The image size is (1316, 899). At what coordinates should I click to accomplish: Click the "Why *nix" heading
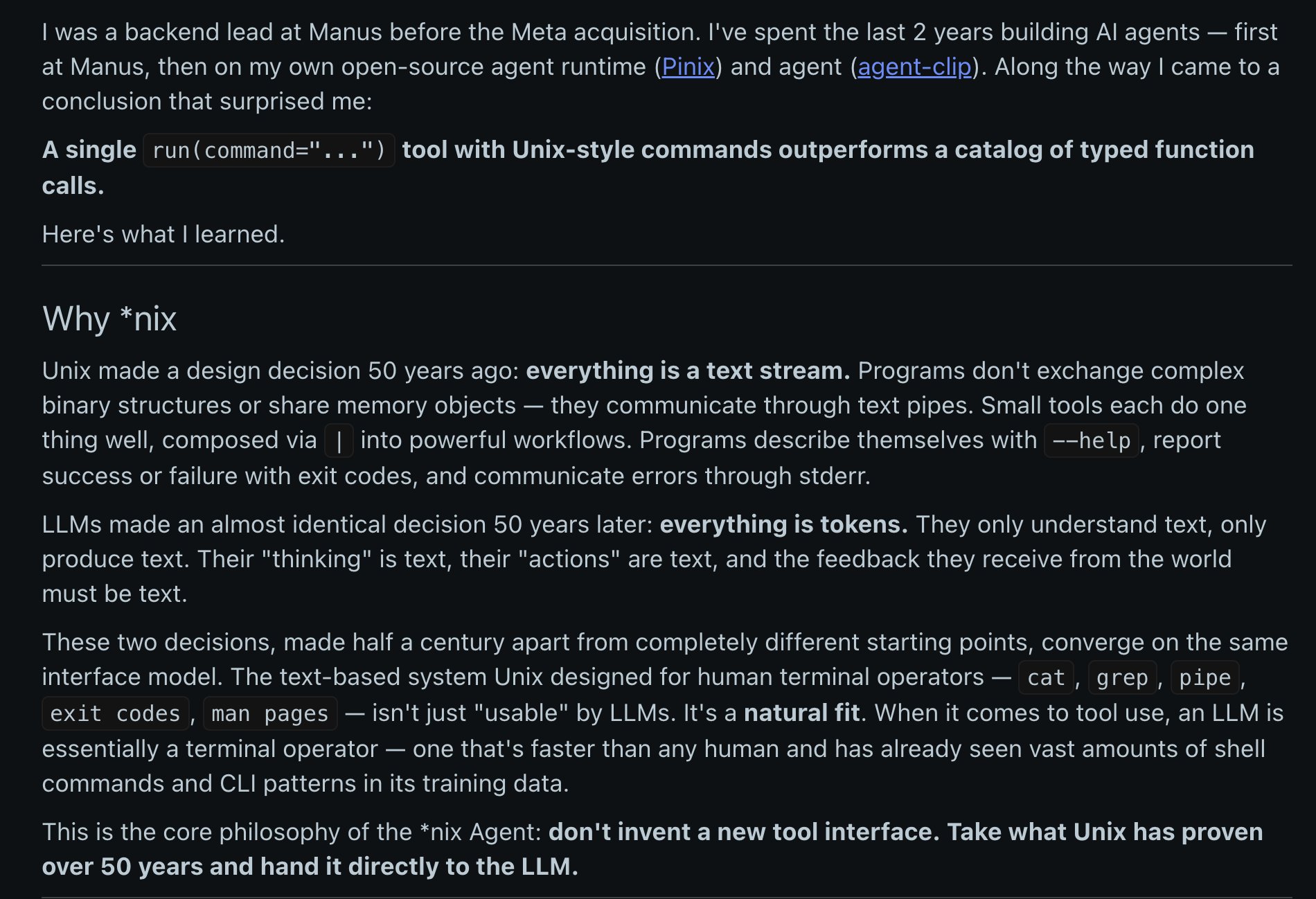tap(109, 319)
